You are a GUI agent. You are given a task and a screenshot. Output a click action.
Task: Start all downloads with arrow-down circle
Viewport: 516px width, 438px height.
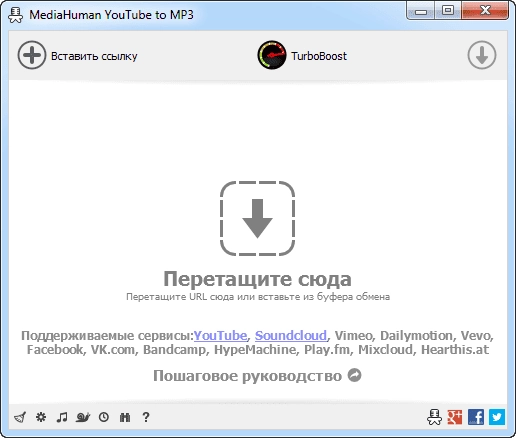coord(482,55)
